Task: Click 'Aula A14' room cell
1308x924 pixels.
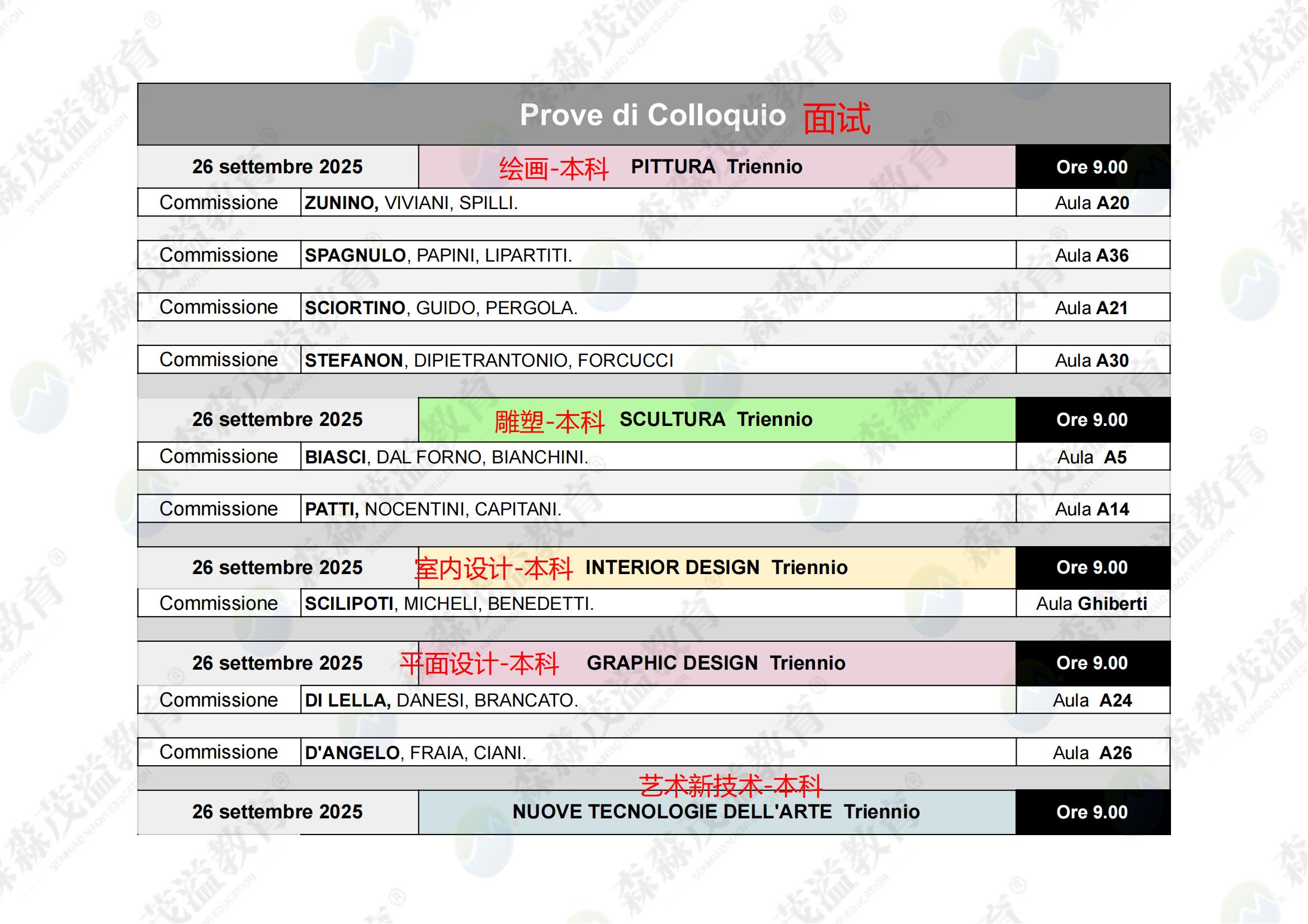Action: point(1093,509)
